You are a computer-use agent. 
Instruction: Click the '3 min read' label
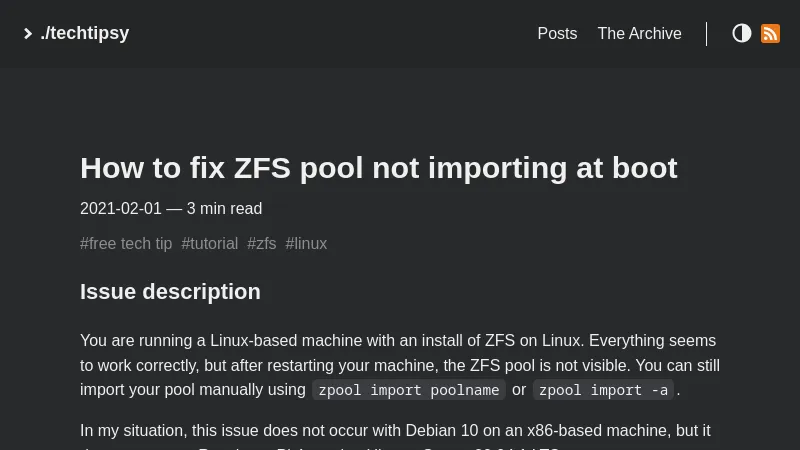224,208
